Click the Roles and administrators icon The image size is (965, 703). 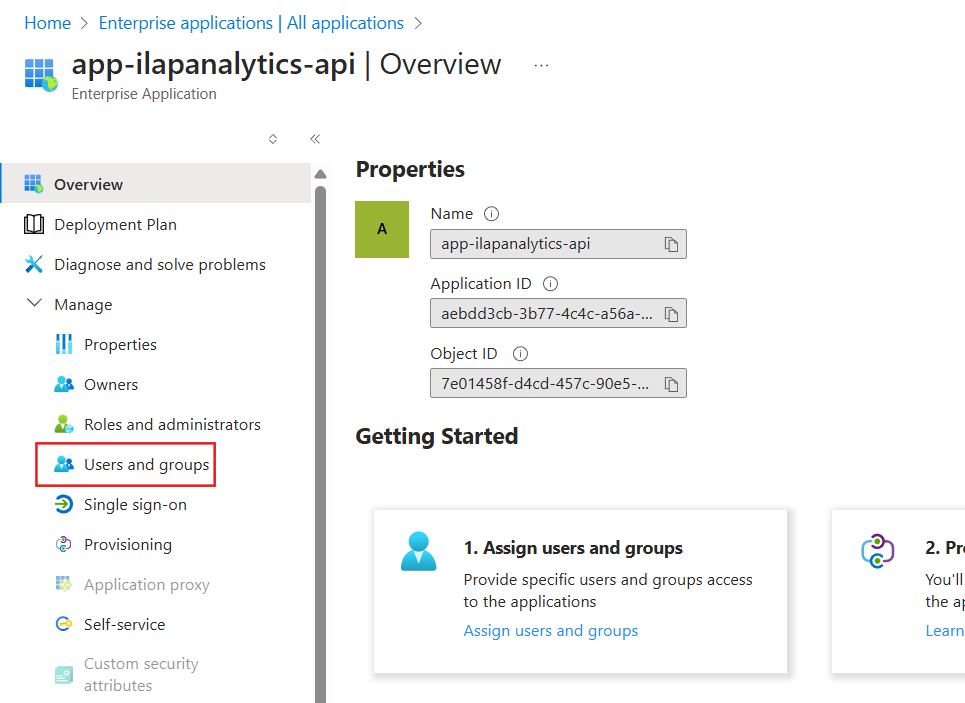(64, 424)
